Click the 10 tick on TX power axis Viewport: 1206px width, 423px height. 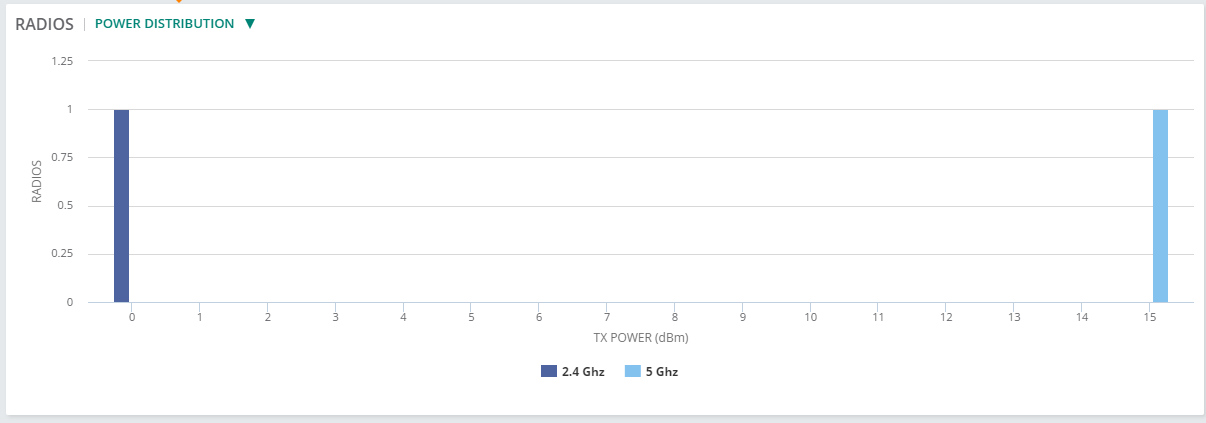(x=810, y=317)
